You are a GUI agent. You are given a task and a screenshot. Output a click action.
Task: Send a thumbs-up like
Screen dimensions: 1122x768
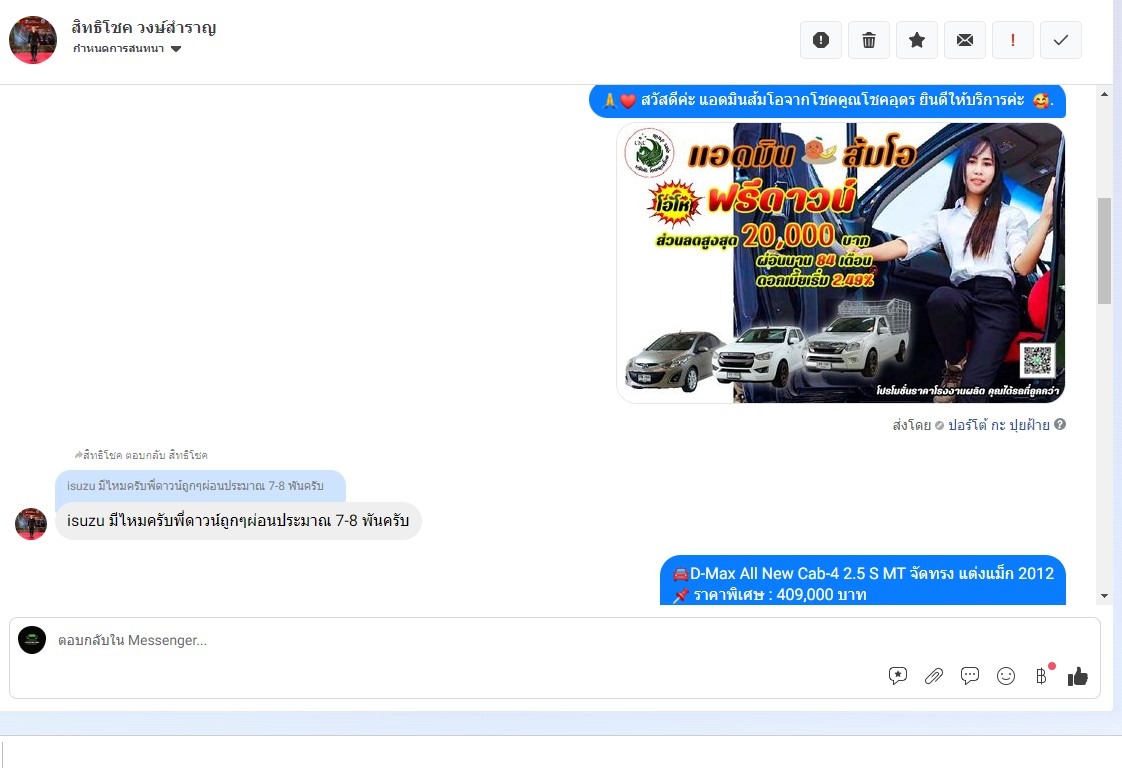1078,676
